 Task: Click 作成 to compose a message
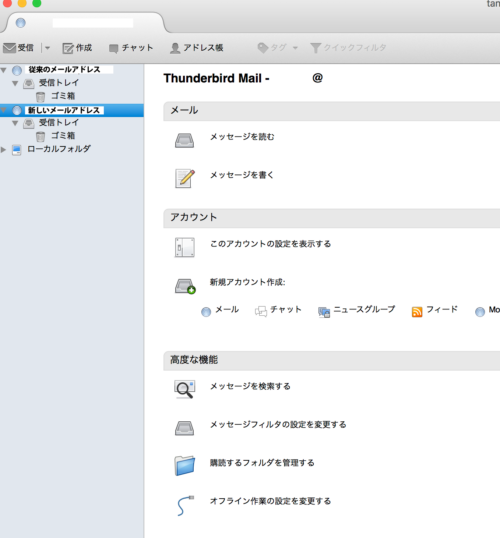pyautogui.click(x=77, y=48)
